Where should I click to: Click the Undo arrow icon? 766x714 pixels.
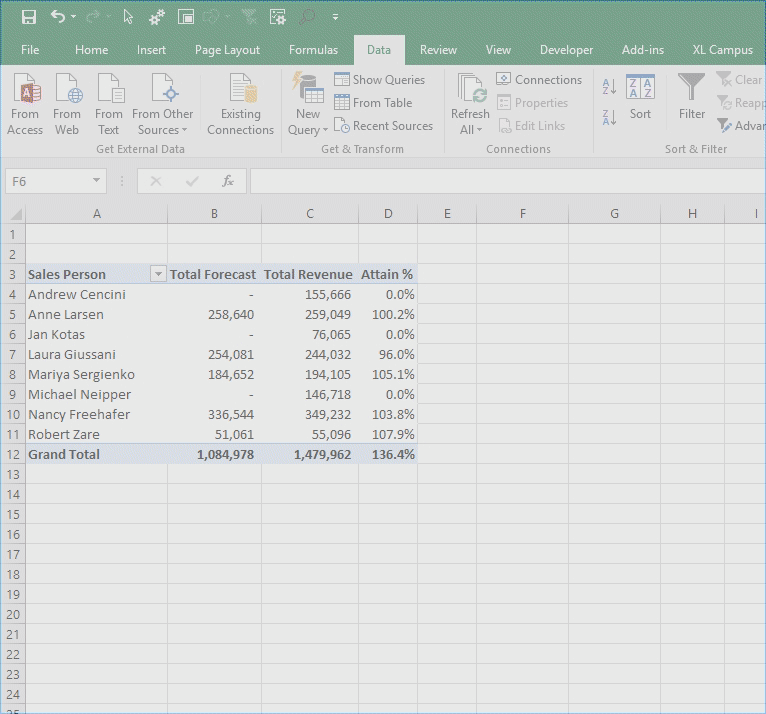58,17
